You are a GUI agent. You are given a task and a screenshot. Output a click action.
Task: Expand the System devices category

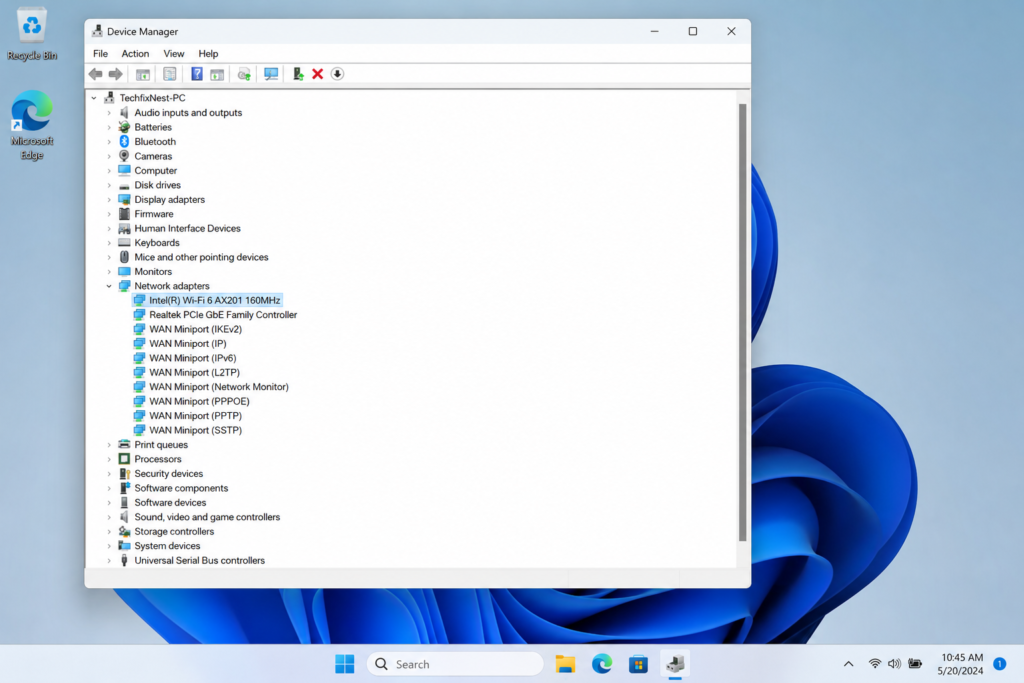pyautogui.click(x=109, y=546)
